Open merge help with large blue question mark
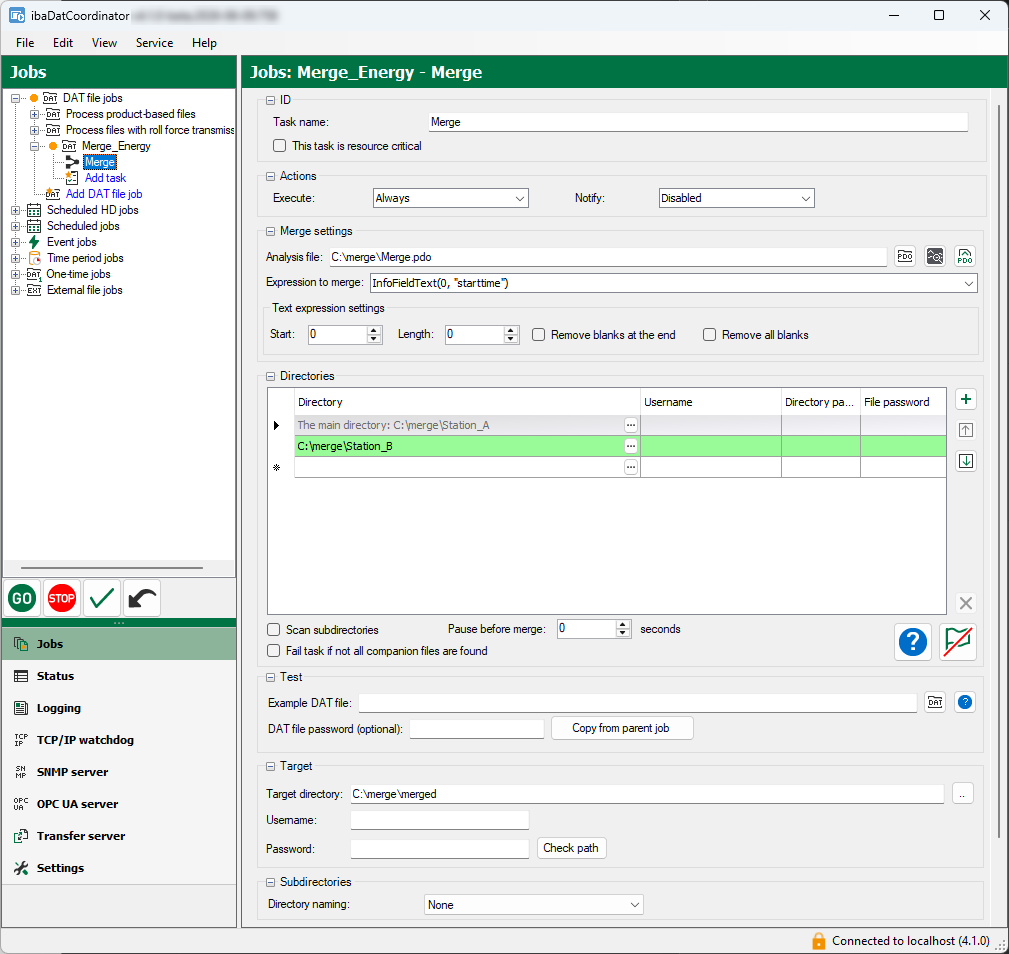The image size is (1009, 954). coord(912,641)
